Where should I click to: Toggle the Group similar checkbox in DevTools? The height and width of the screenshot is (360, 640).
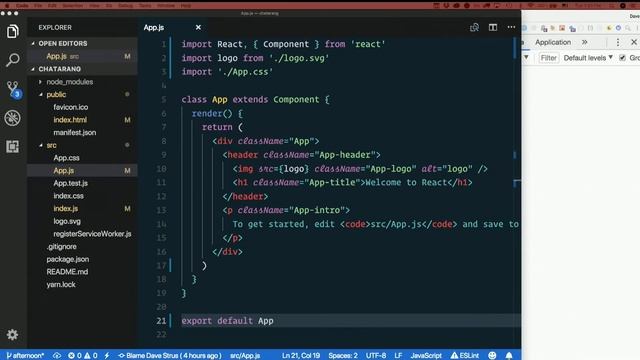click(622, 58)
